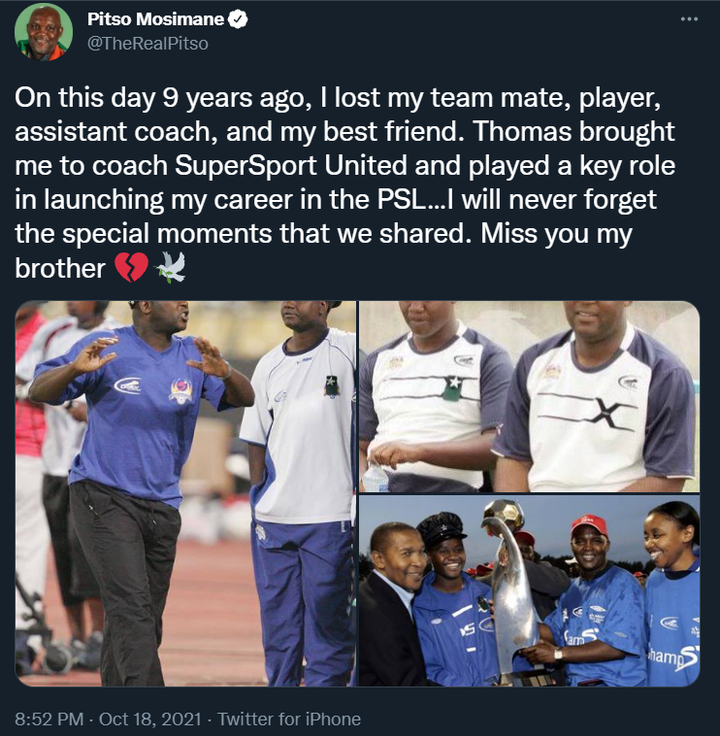
Task: Click the woman smiling in blue Champs jersey
Action: point(672,594)
